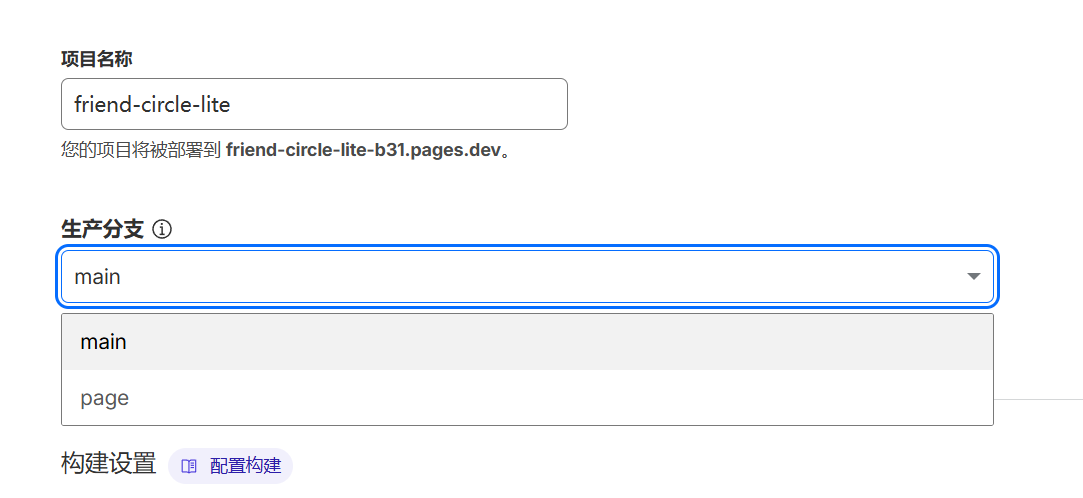Focus the 项目名称 input field

(314, 104)
